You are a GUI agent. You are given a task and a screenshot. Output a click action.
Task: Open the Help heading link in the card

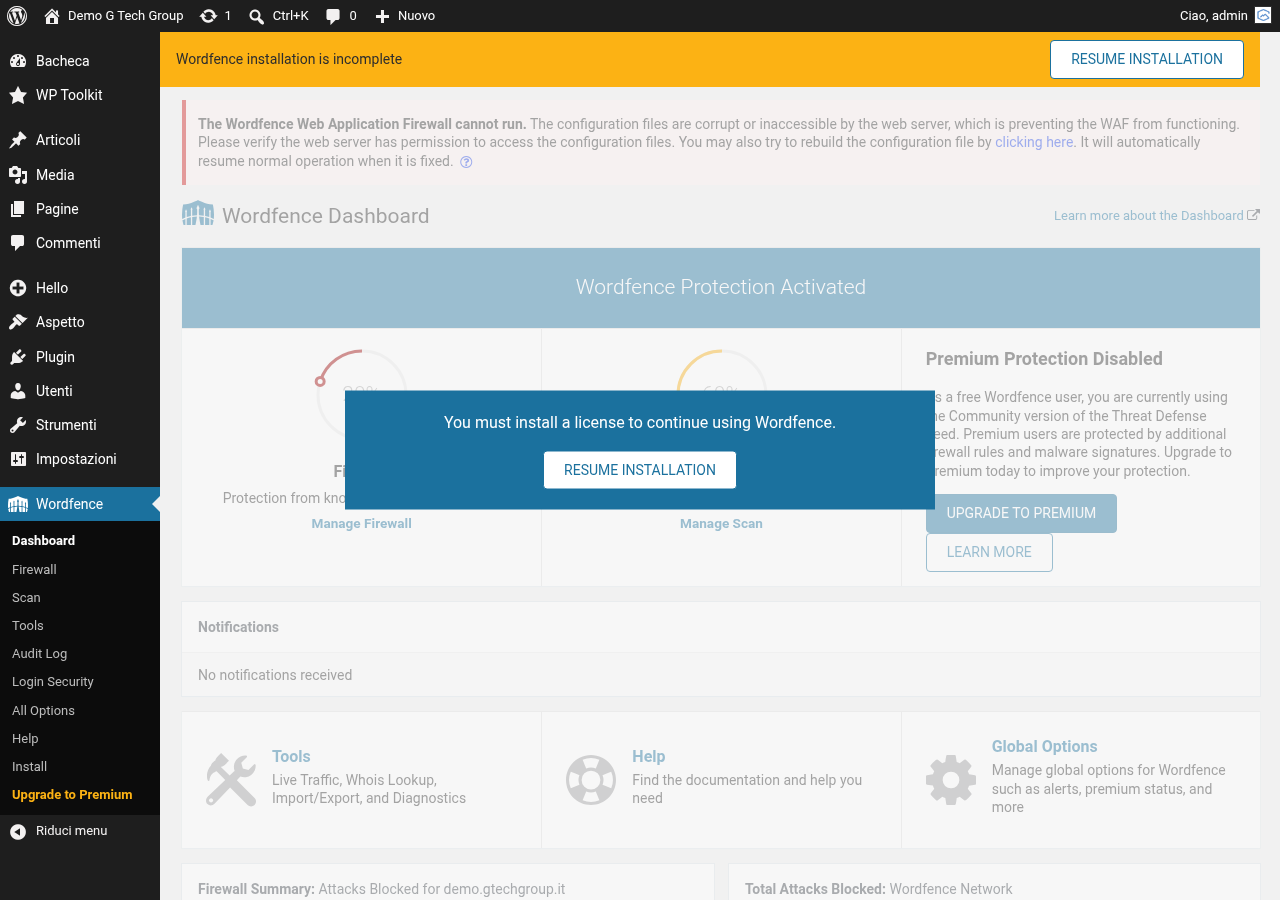pyautogui.click(x=648, y=756)
